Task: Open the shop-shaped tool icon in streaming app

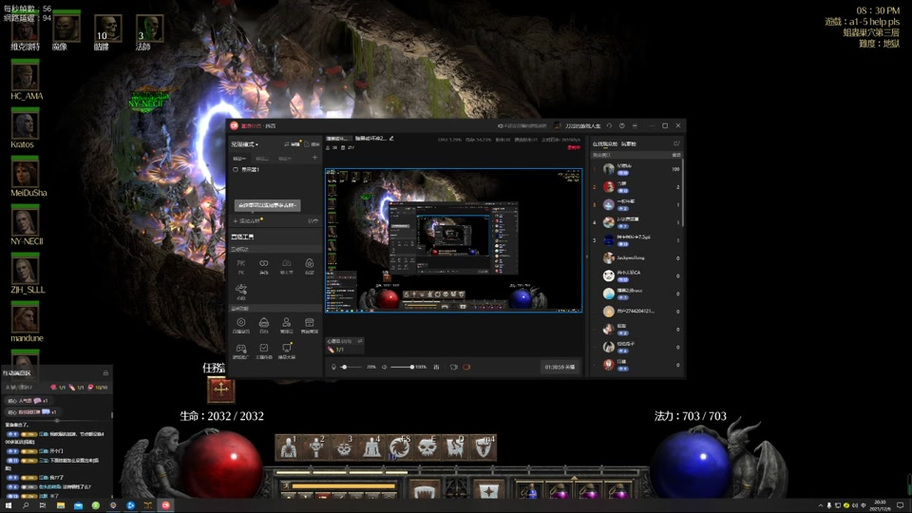Action: click(x=309, y=325)
